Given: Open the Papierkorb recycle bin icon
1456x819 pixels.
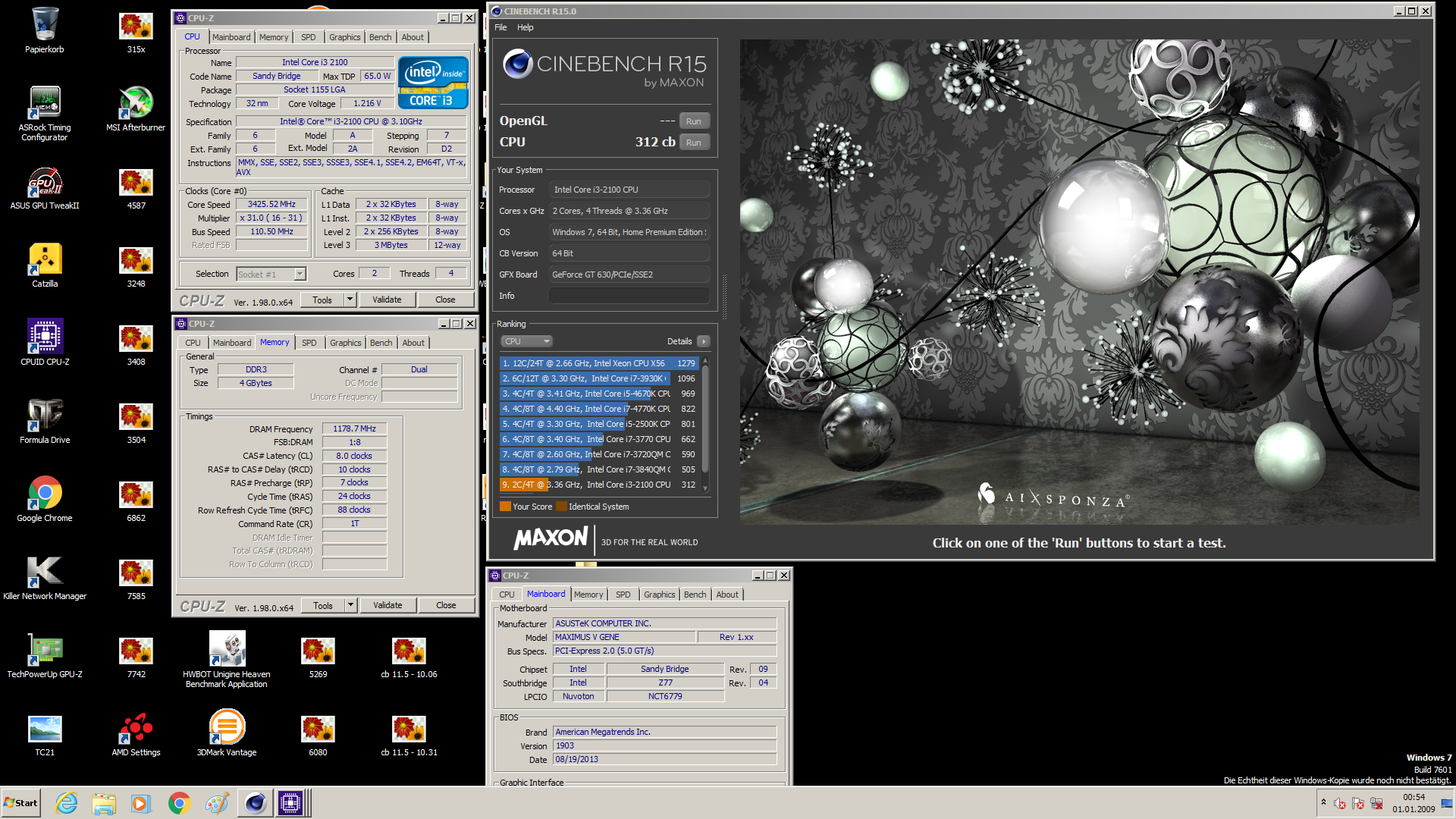Looking at the screenshot, I should (x=45, y=30).
